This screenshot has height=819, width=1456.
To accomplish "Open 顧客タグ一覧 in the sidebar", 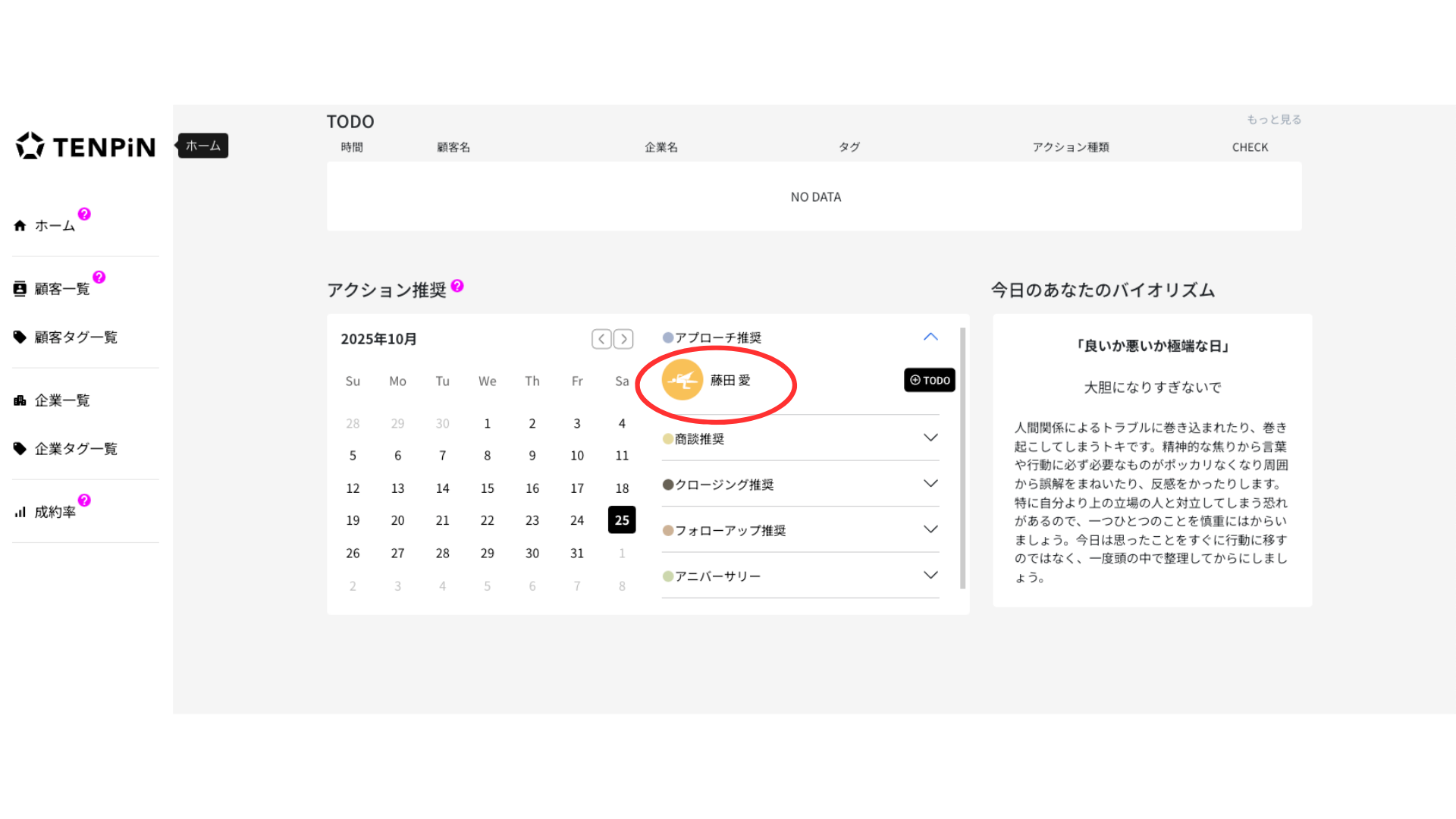I will click(x=76, y=337).
